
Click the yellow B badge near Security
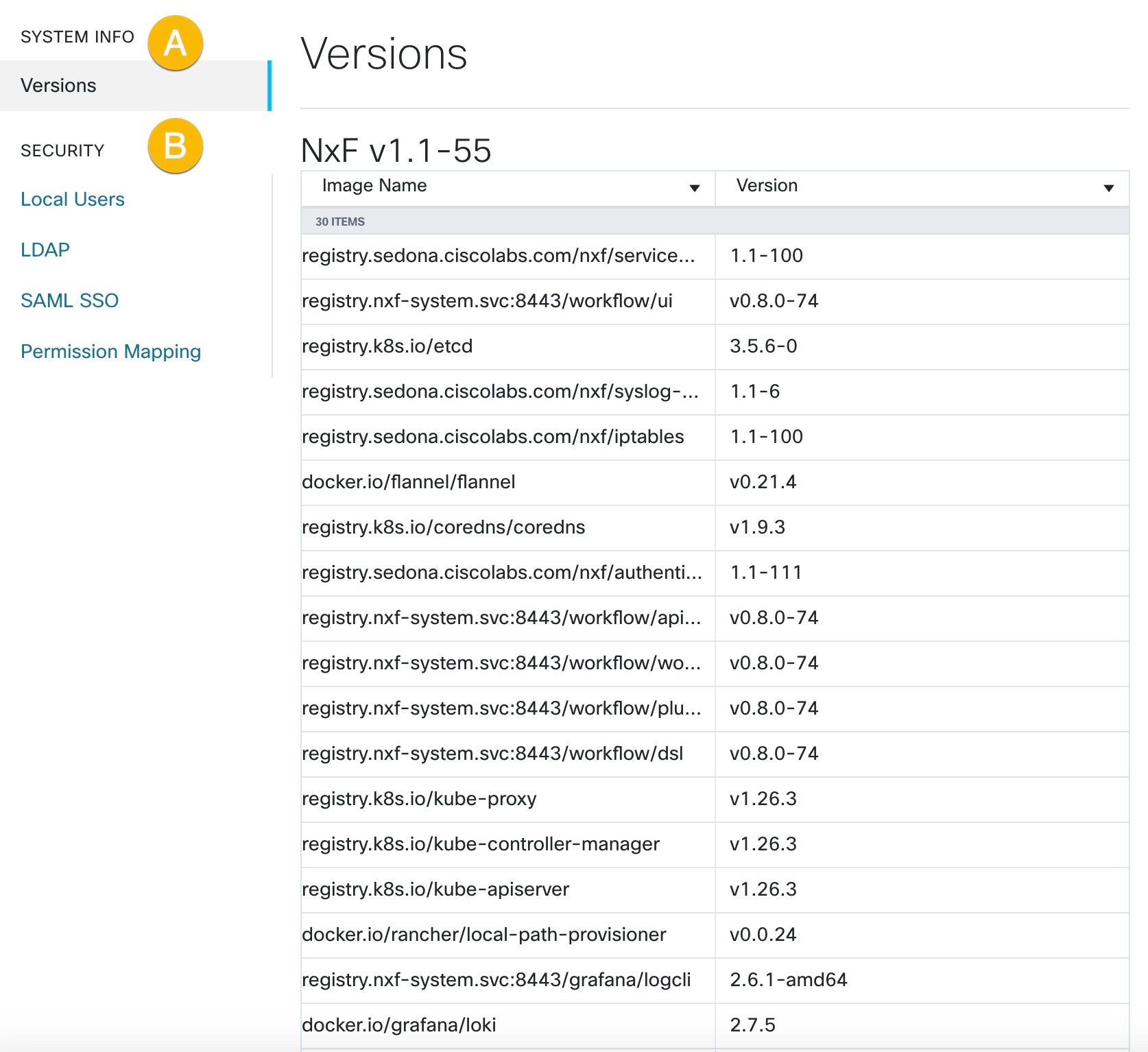tap(177, 145)
